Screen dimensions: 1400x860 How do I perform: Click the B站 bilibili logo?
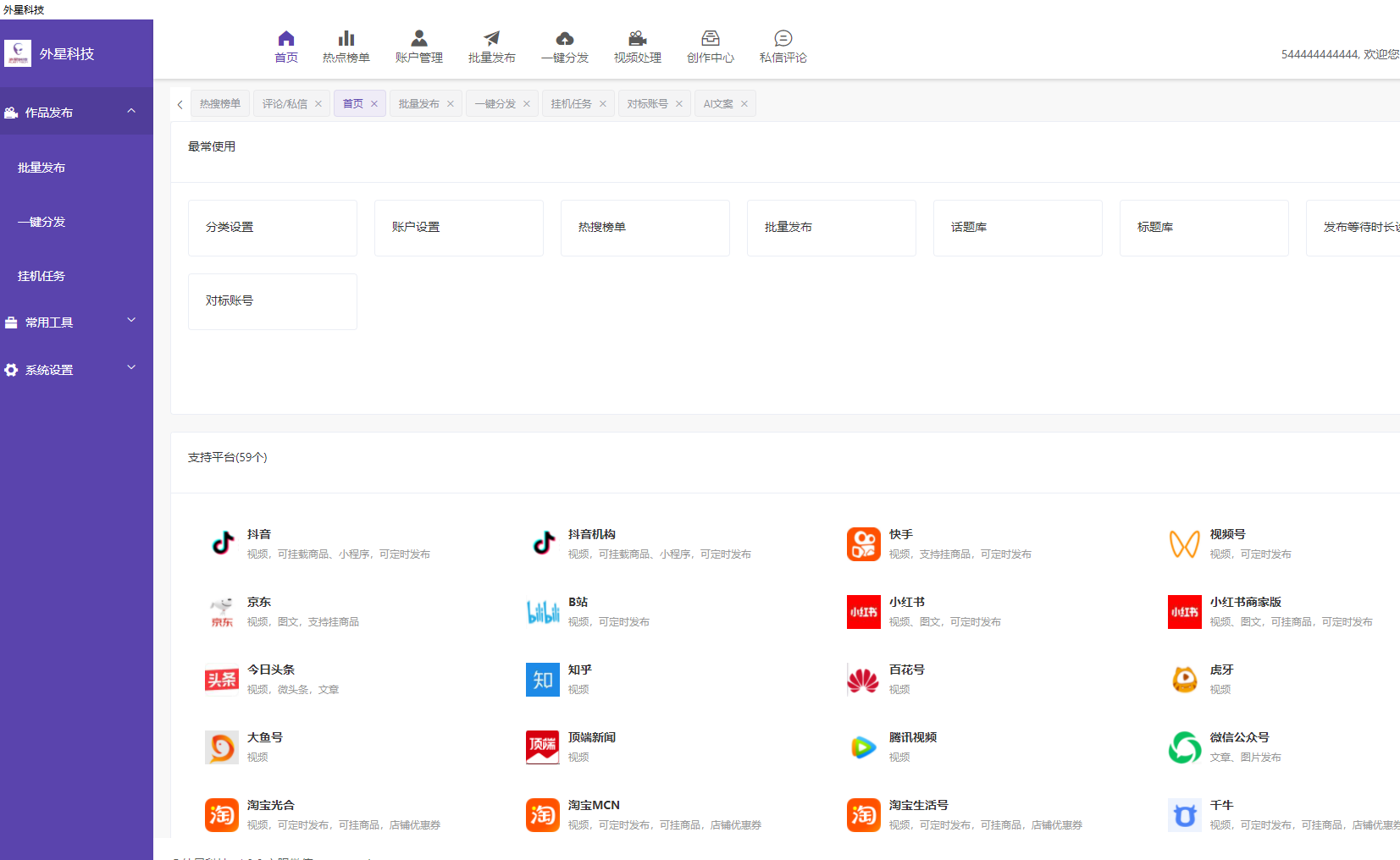tap(543, 611)
